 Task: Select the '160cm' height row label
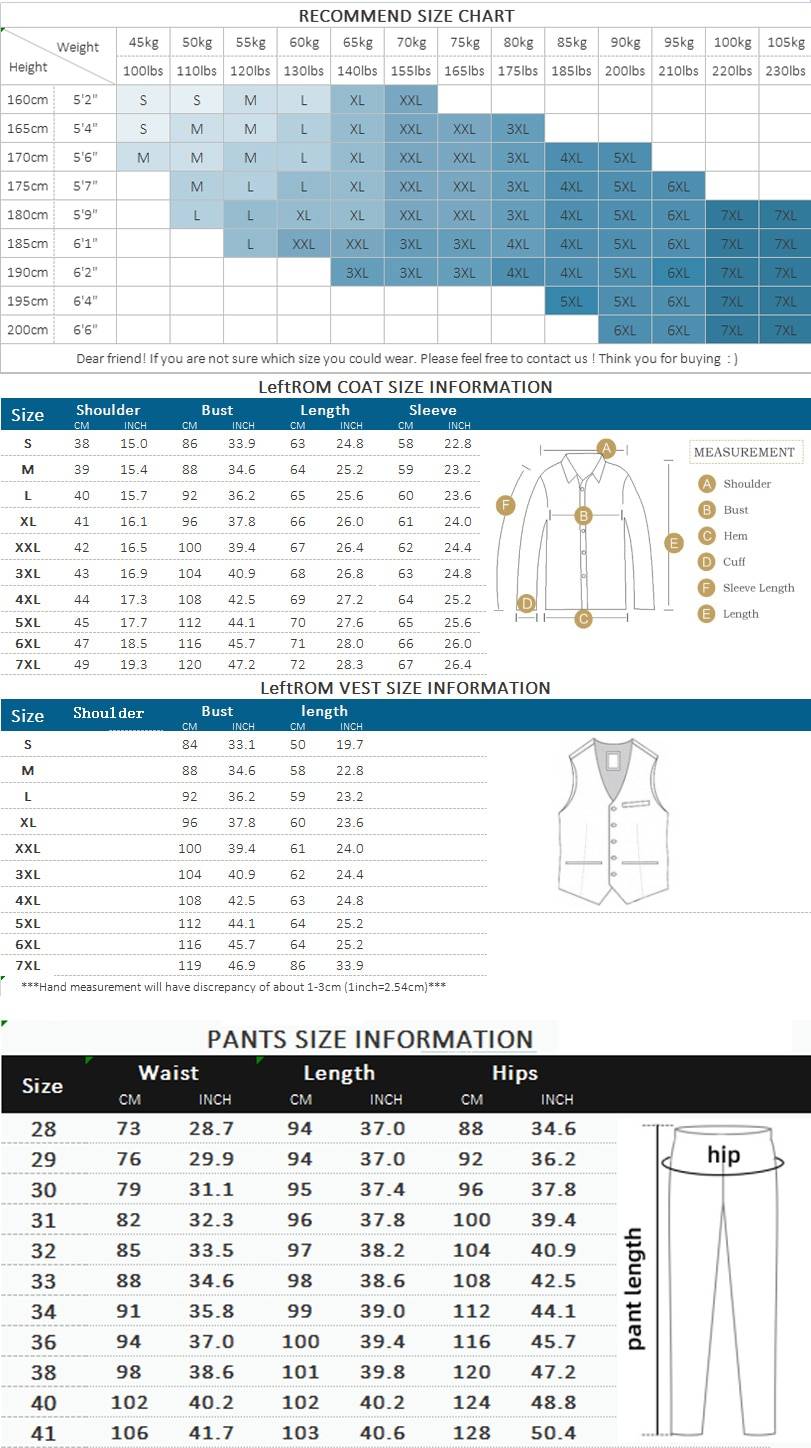tap(28, 100)
